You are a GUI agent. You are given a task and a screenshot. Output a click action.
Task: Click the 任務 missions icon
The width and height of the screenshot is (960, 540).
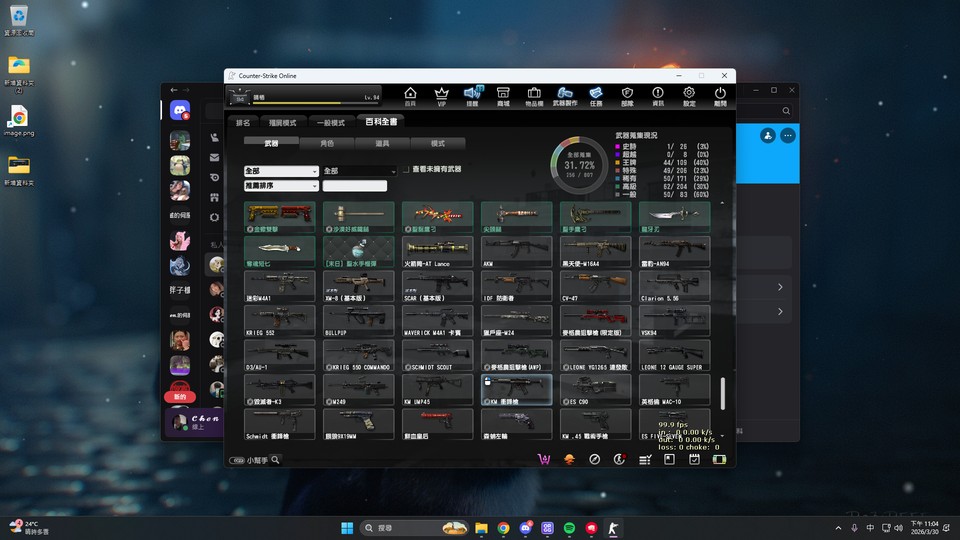596,95
